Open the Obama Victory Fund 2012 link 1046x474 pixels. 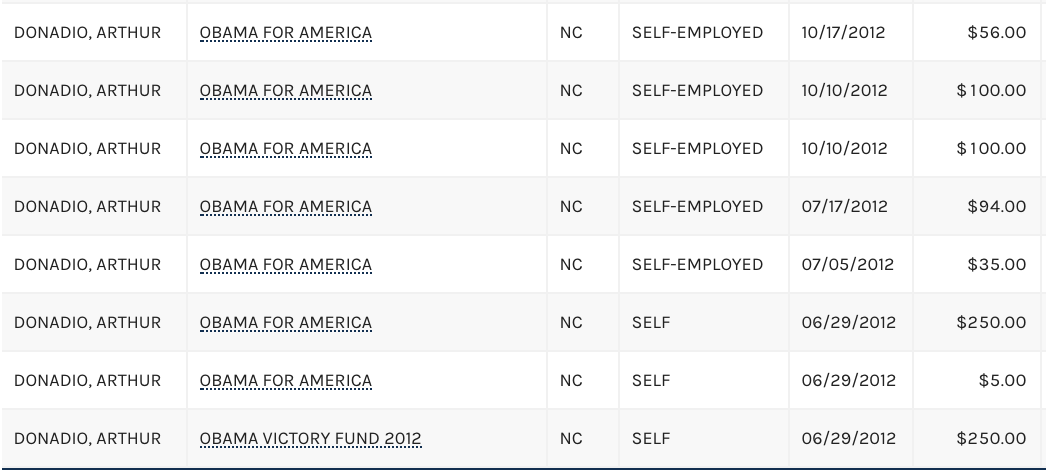coord(310,439)
